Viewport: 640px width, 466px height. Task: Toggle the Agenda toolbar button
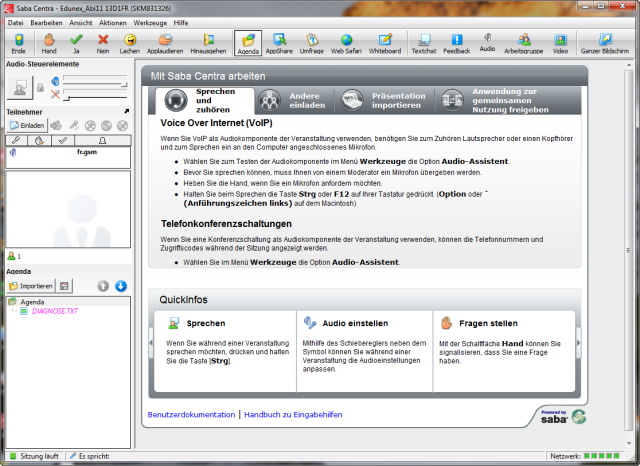(x=248, y=43)
